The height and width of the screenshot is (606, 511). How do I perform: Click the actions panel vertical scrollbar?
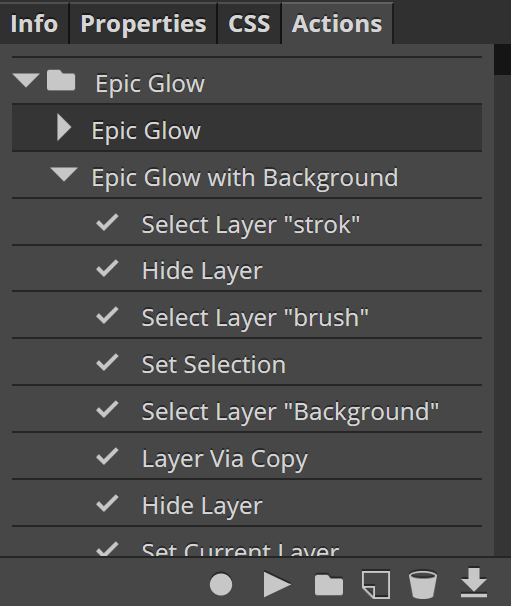(502, 300)
